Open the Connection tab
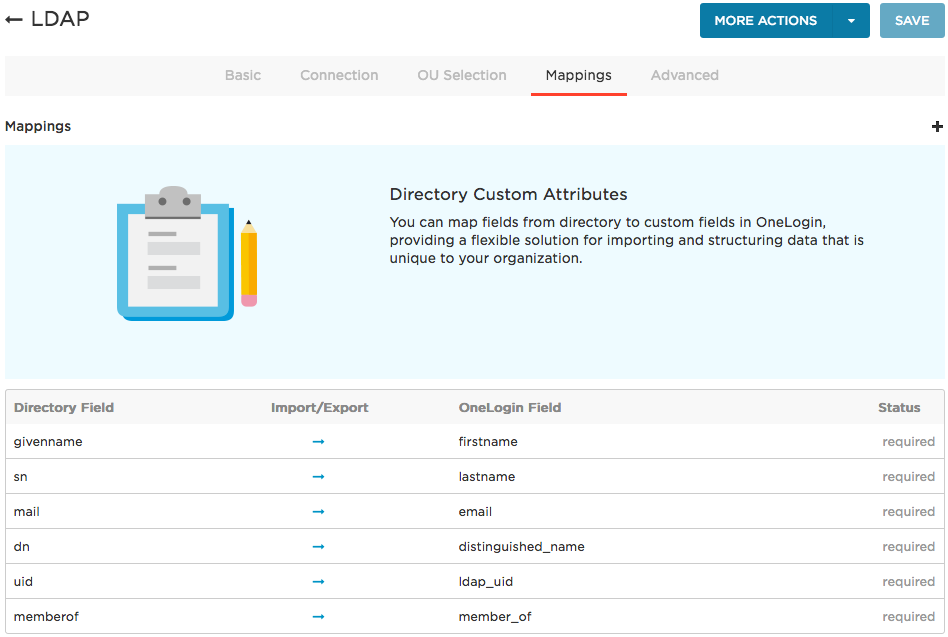948x637 pixels. click(339, 76)
